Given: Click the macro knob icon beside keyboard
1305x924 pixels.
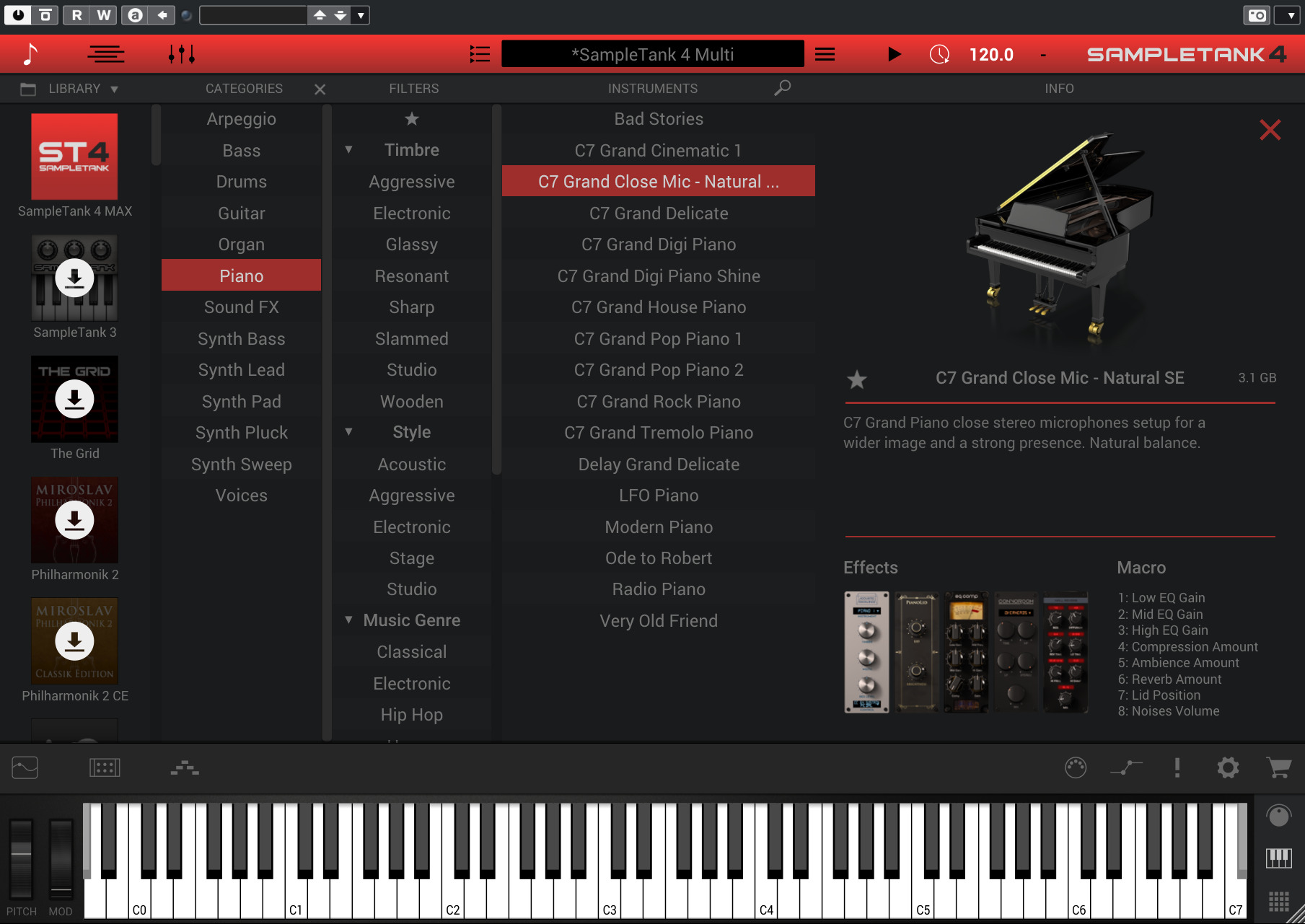Looking at the screenshot, I should pos(1278,816).
